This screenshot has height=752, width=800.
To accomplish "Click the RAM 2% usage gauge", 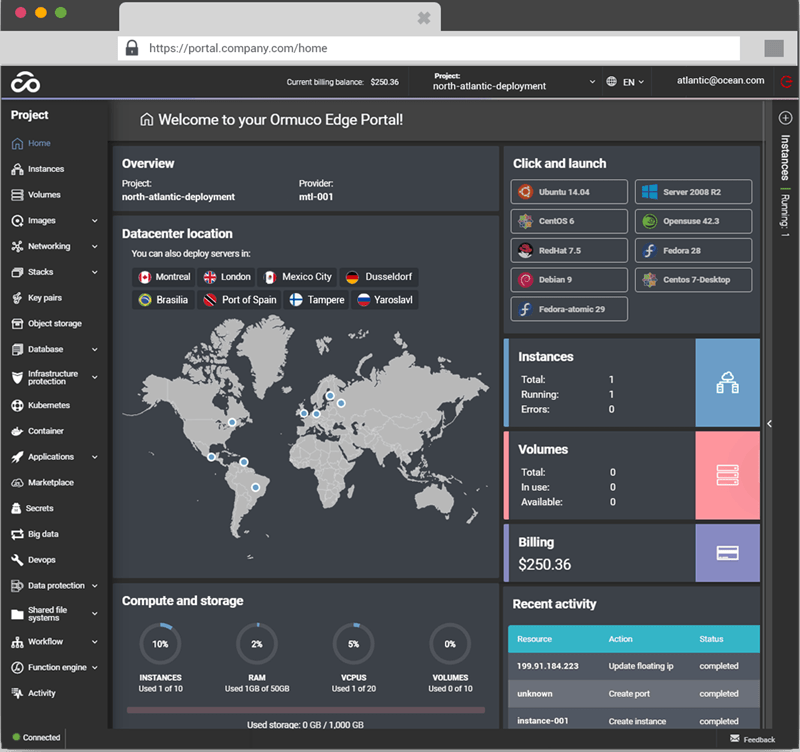I will (257, 644).
